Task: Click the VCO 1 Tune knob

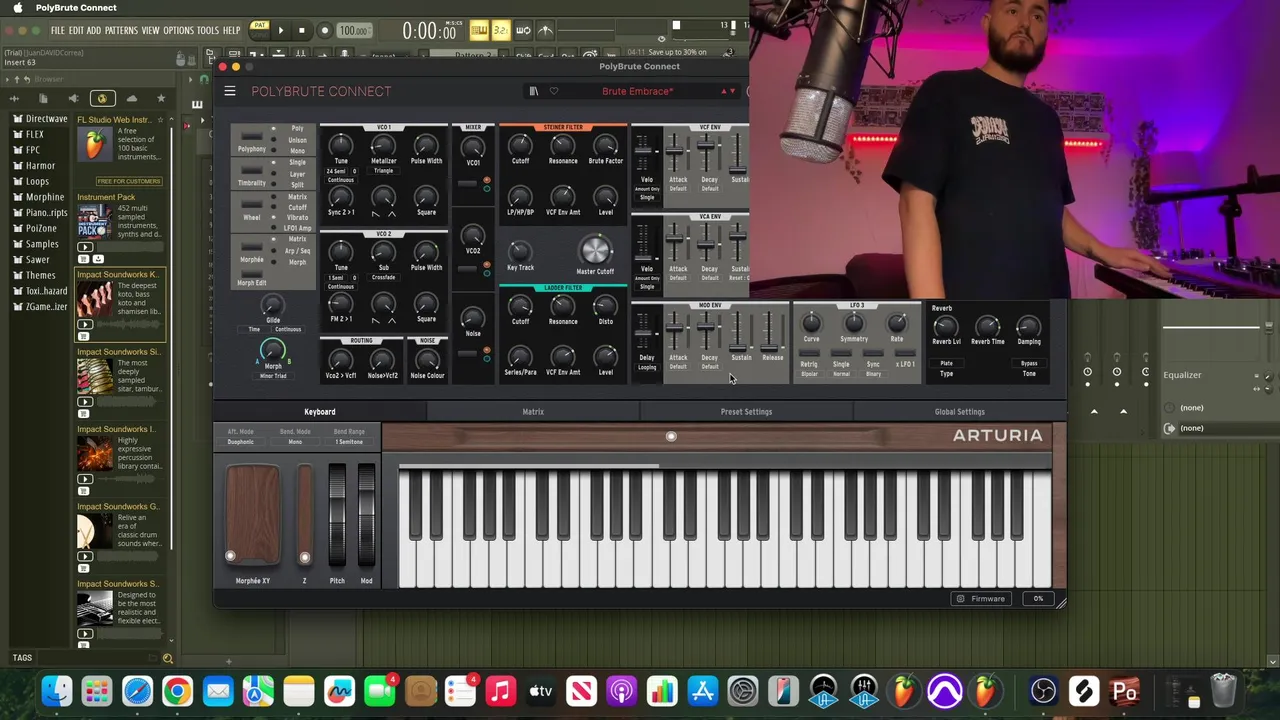Action: [x=341, y=145]
